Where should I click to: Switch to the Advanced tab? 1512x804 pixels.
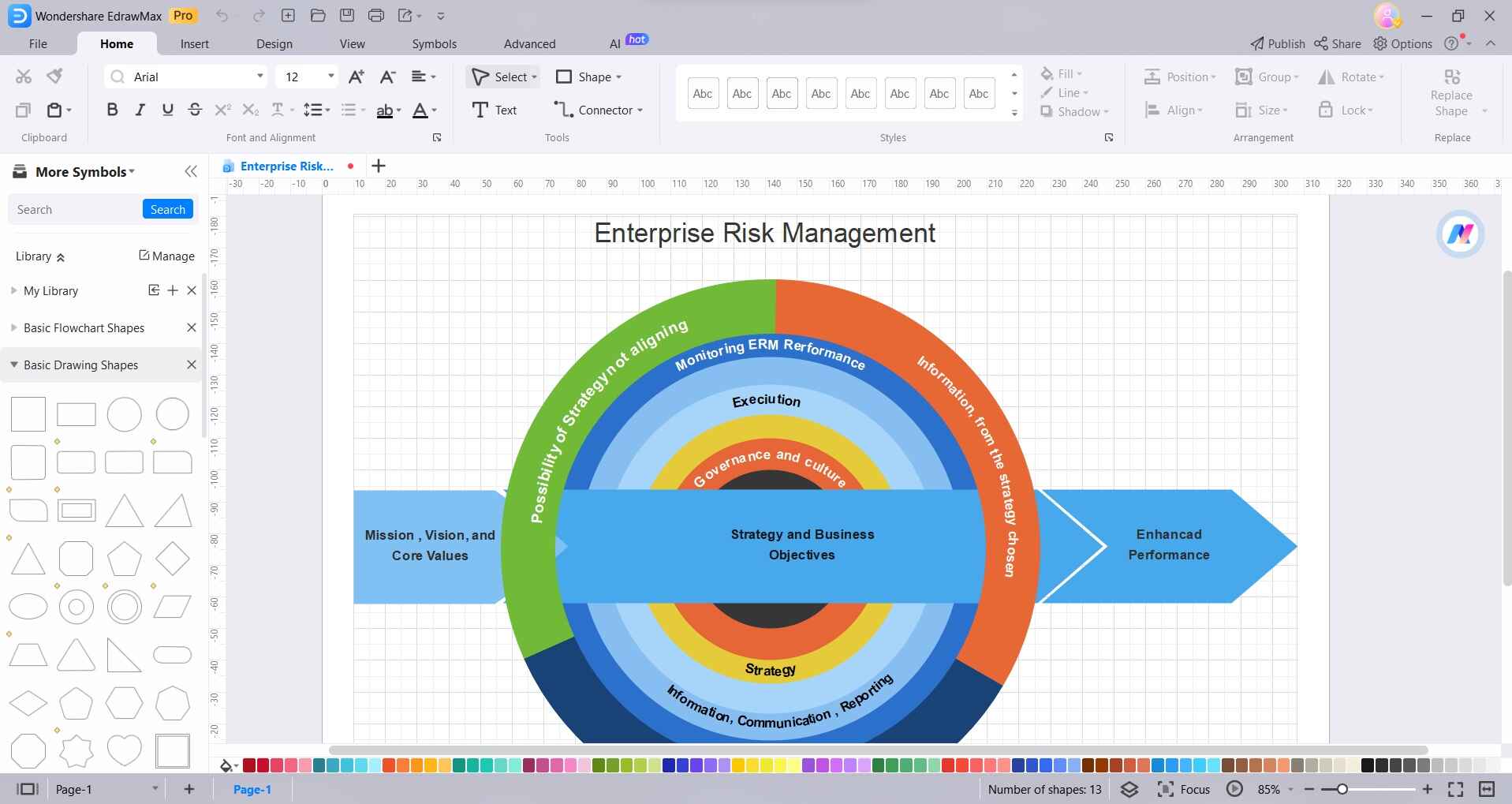(x=530, y=44)
